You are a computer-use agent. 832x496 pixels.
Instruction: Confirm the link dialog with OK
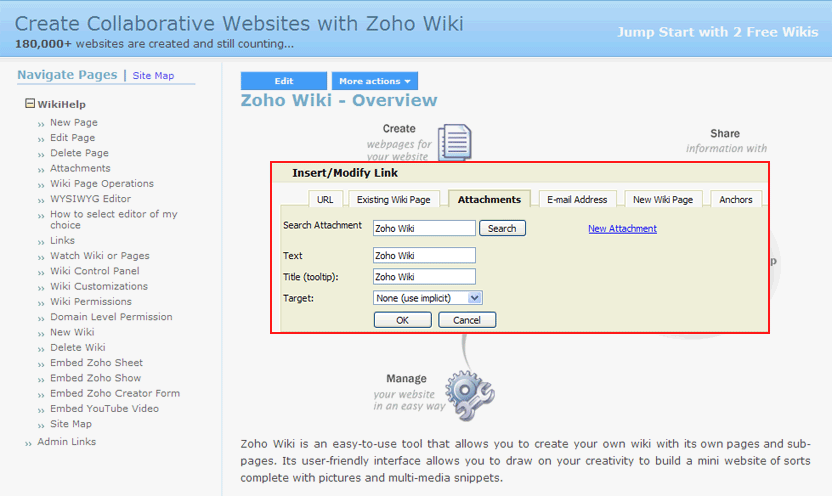(402, 320)
